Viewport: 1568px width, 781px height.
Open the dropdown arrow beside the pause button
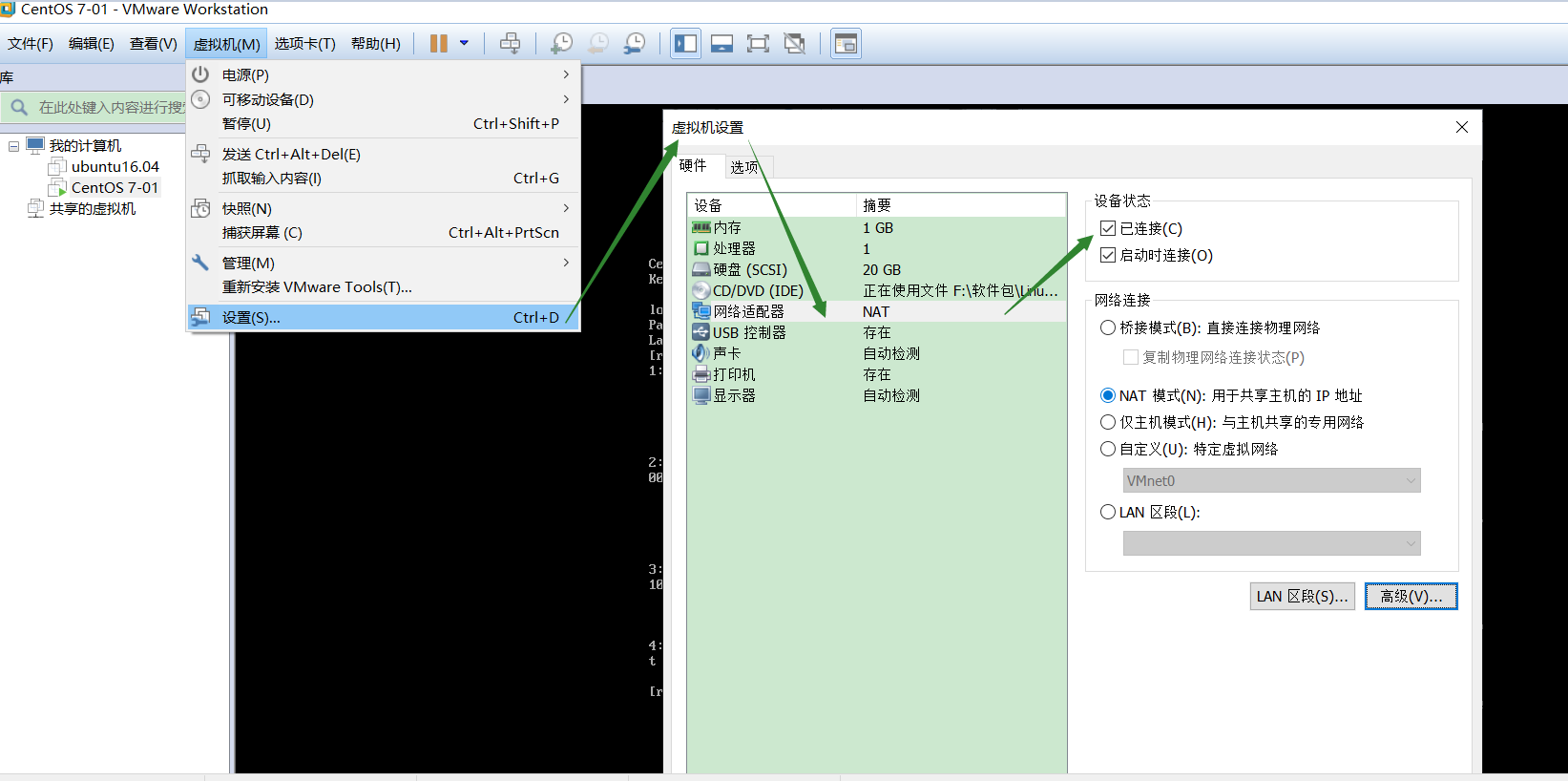tap(464, 43)
